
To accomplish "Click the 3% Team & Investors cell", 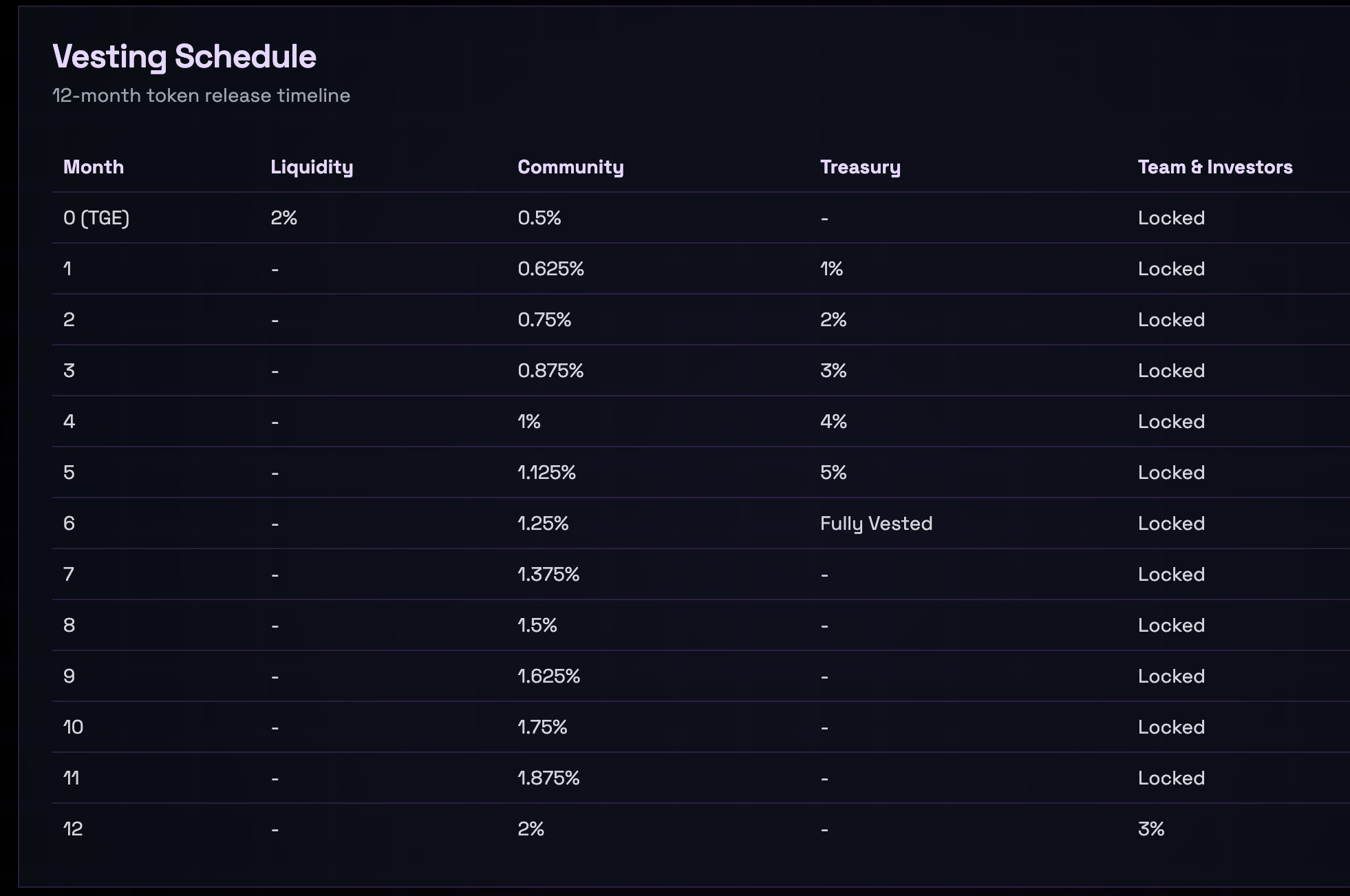I will pyautogui.click(x=1150, y=829).
